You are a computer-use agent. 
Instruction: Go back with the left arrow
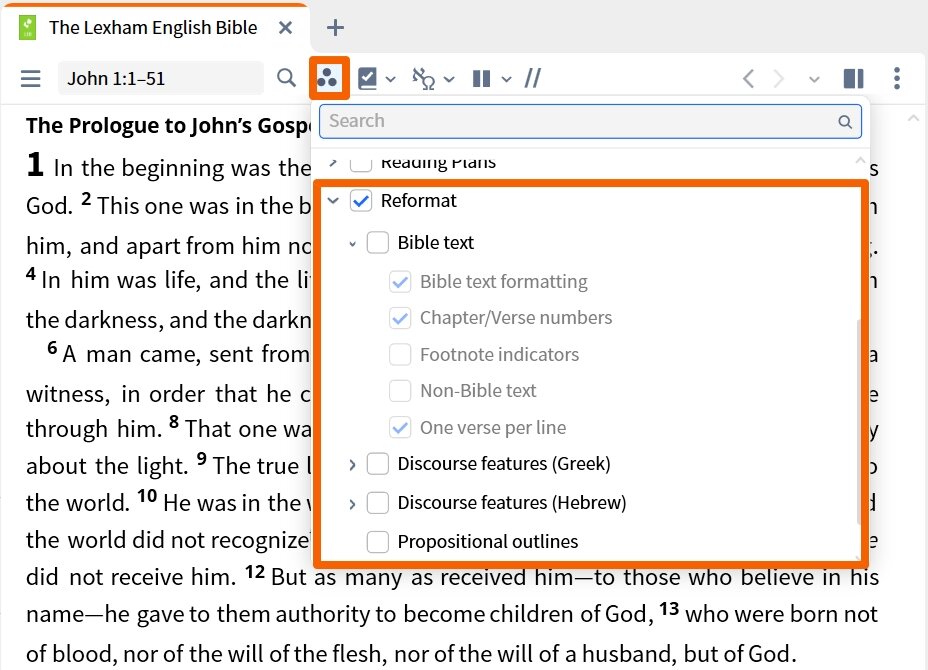pos(748,78)
